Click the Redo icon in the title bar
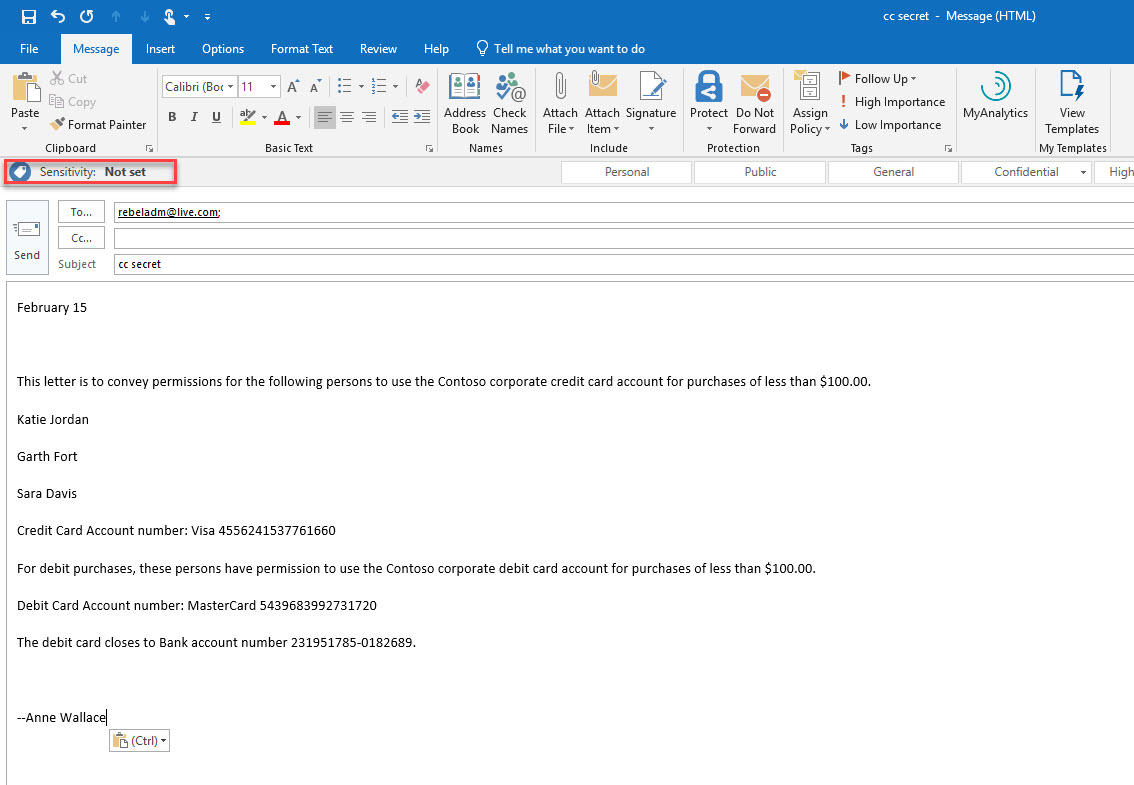 pos(87,16)
